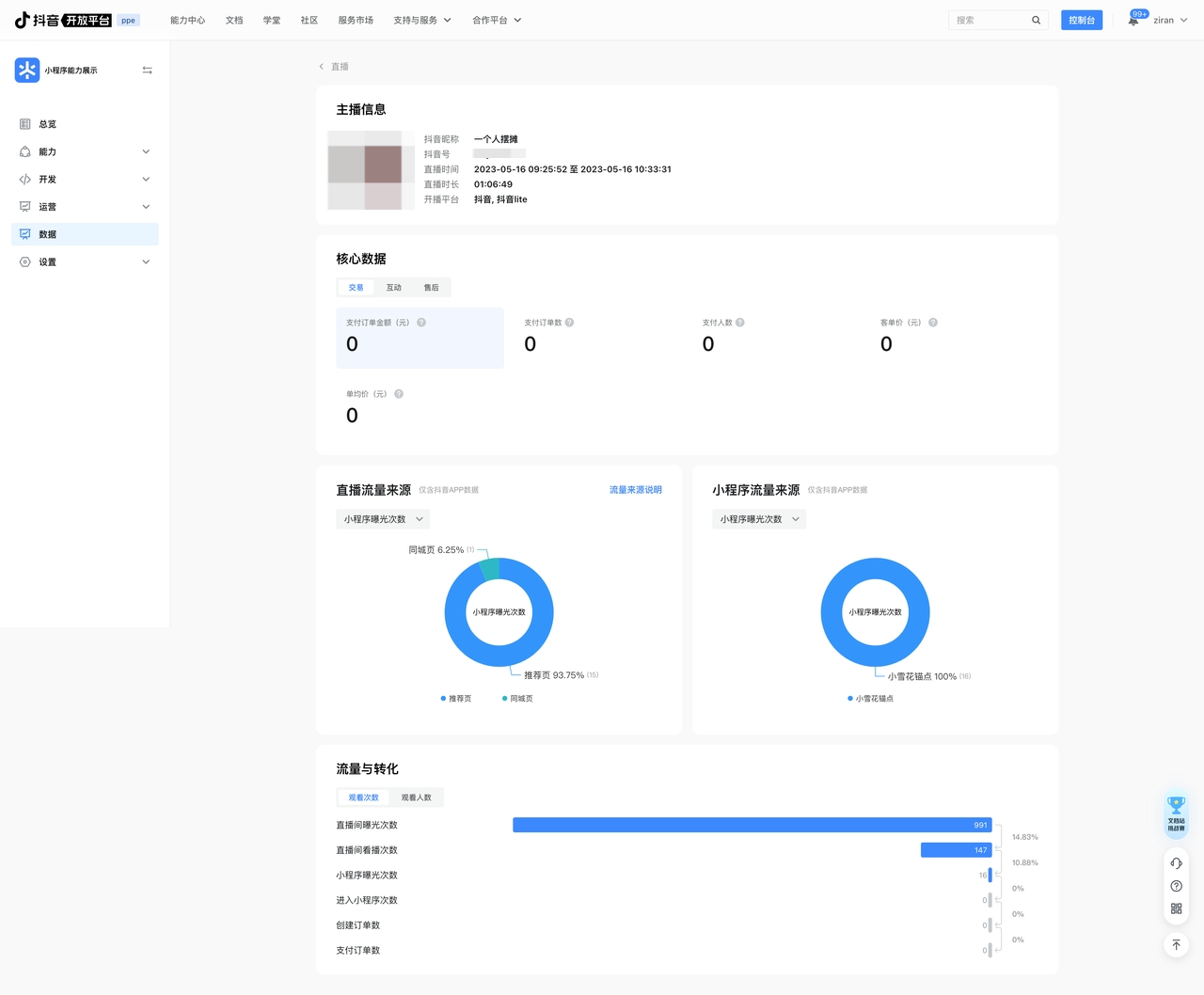Open the customer service headset icon
The width and height of the screenshot is (1204, 995).
(x=1176, y=863)
